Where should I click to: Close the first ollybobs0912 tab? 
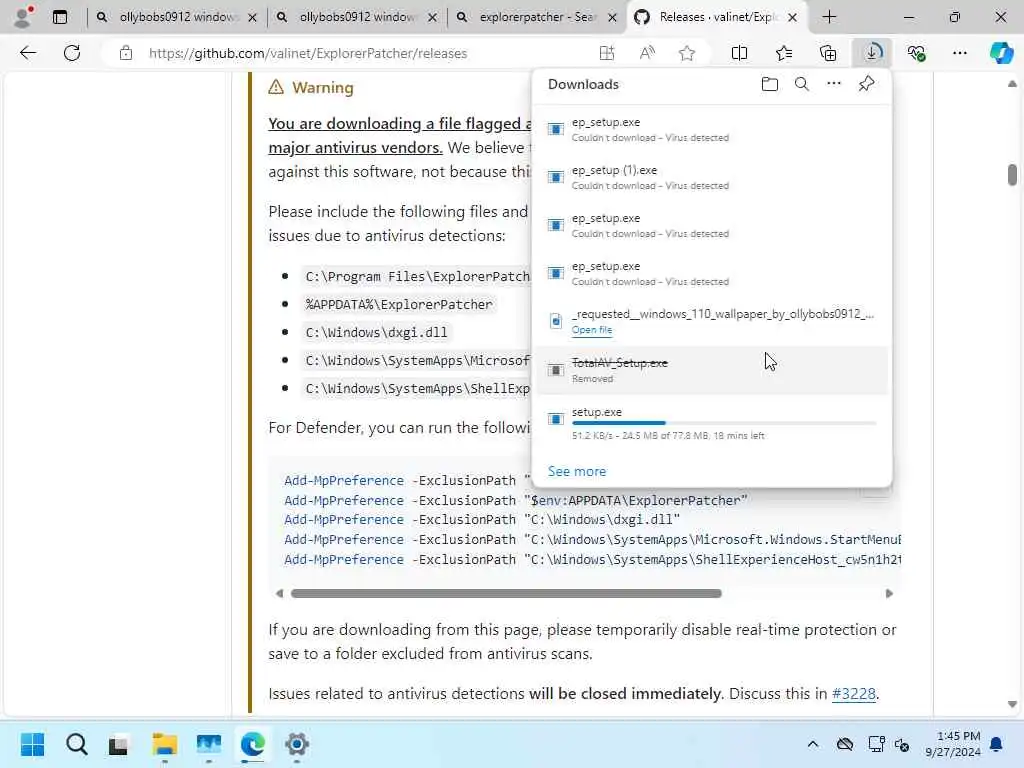[x=253, y=18]
